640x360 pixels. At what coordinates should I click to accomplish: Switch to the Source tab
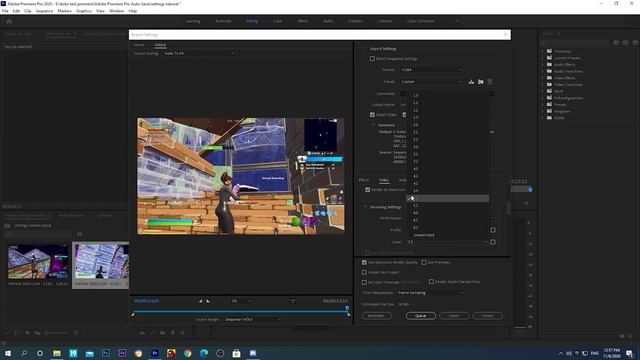(x=139, y=44)
